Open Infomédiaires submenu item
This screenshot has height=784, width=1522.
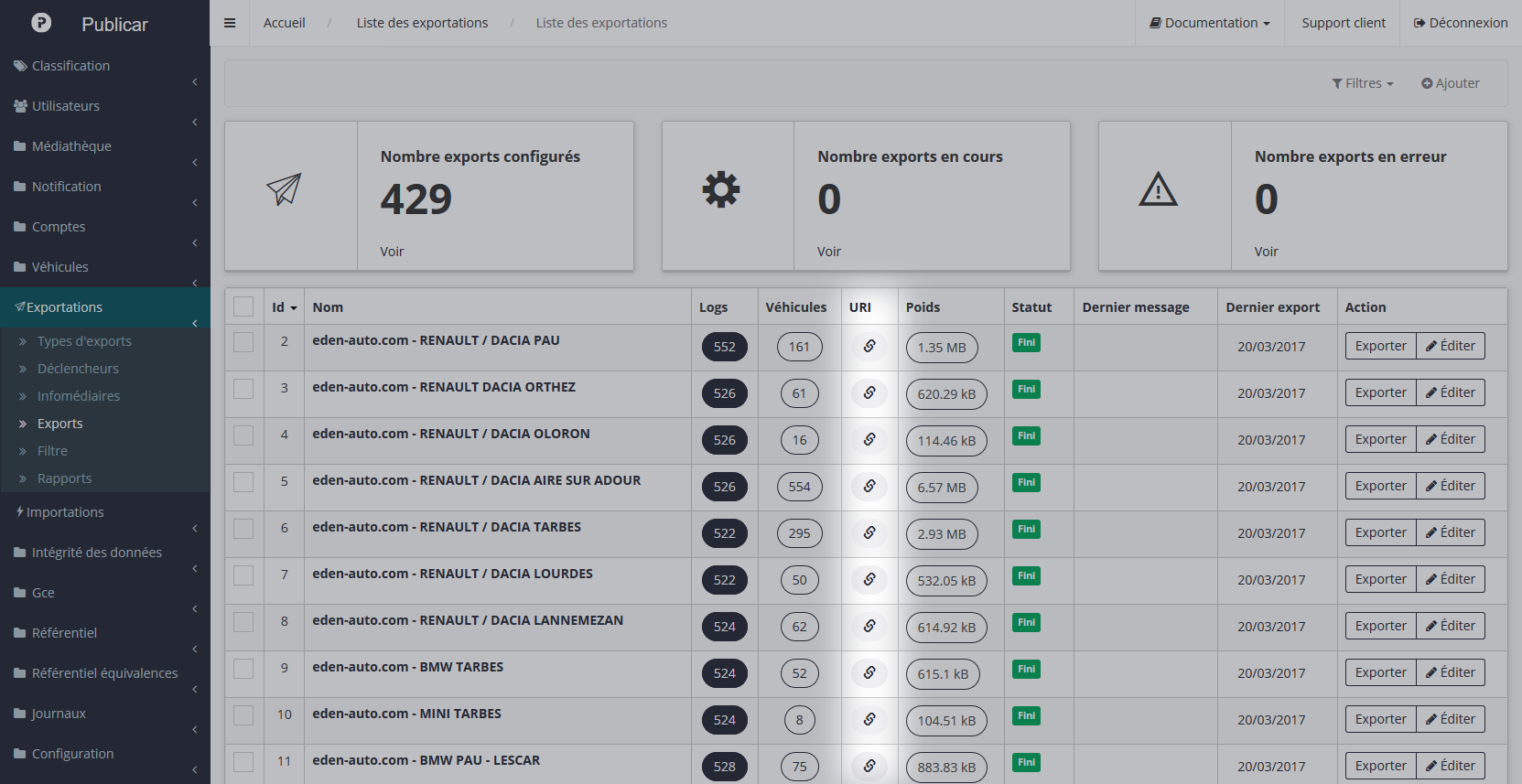pos(79,396)
